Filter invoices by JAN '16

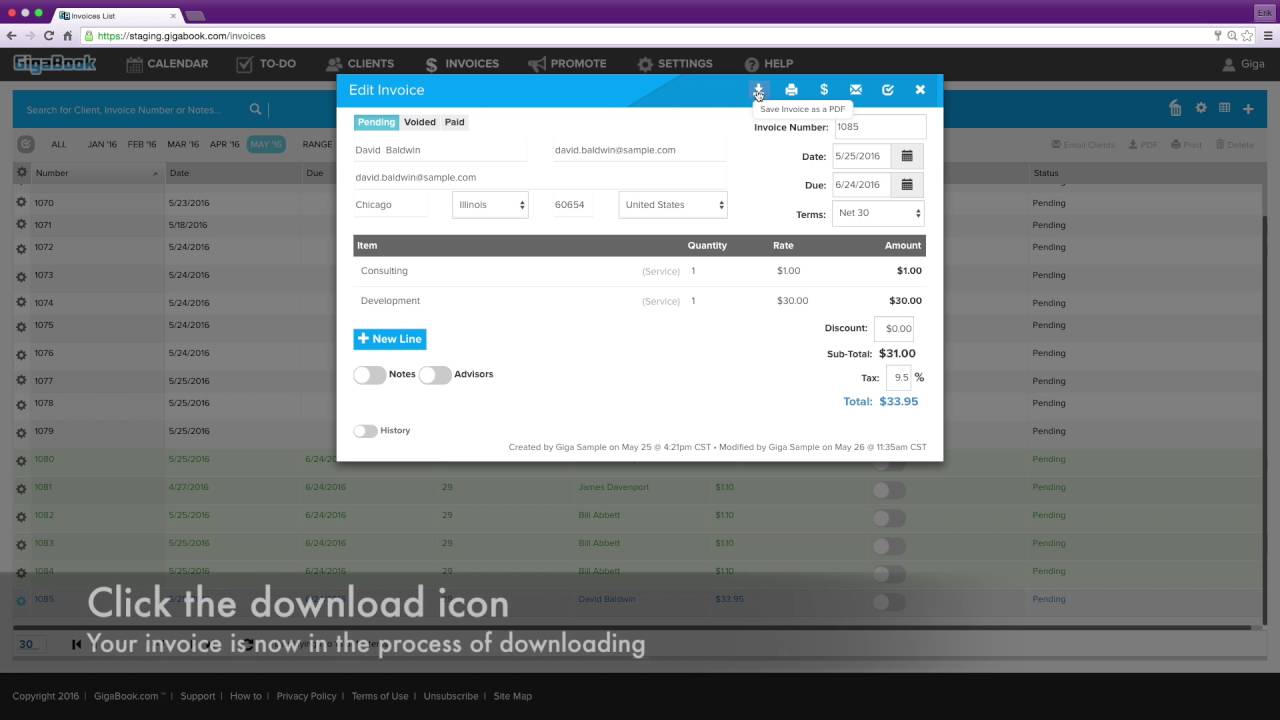click(x=102, y=145)
